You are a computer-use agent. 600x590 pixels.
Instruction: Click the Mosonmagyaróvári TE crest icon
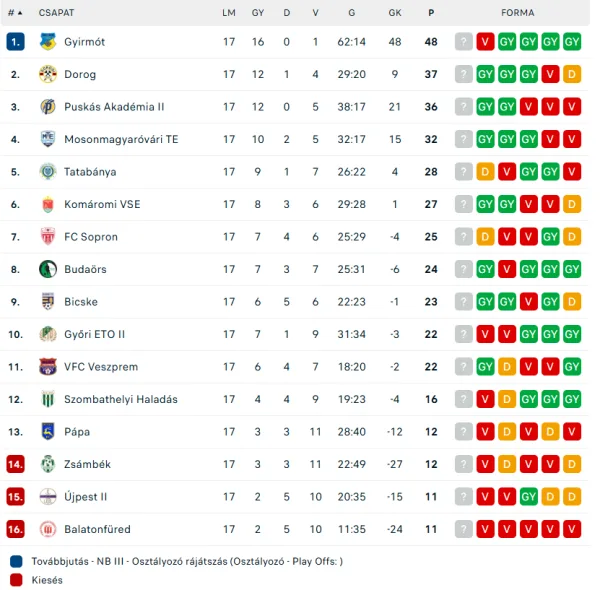click(x=48, y=139)
